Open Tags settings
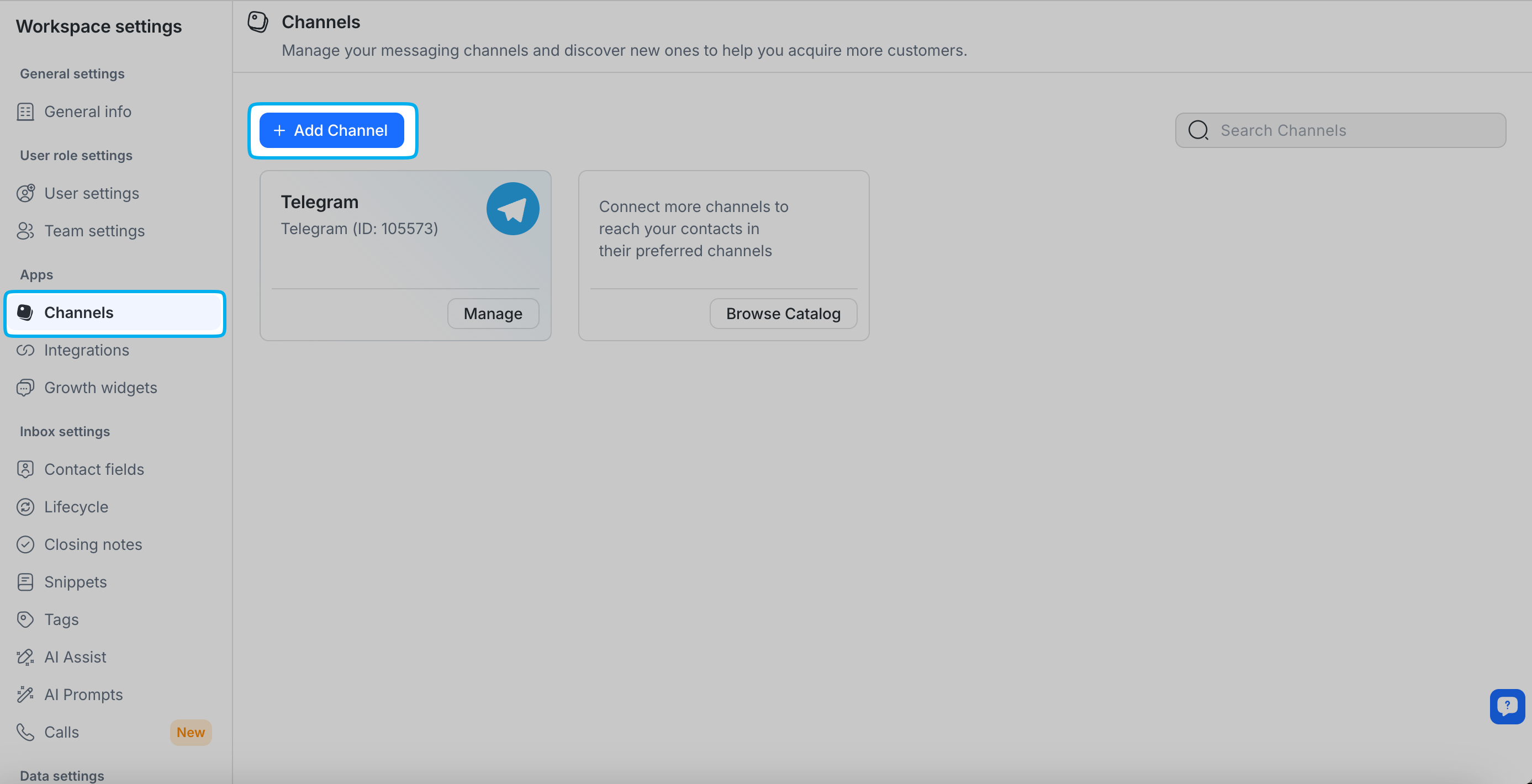 pyautogui.click(x=61, y=619)
